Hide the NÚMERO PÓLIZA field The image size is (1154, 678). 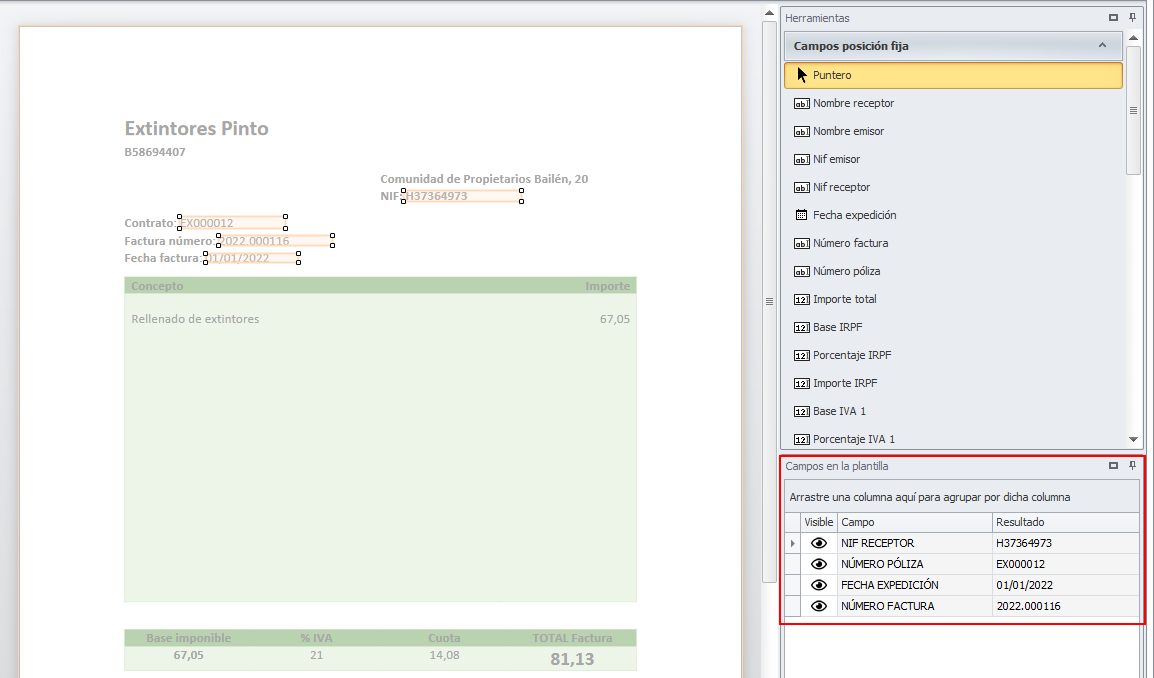coord(819,564)
